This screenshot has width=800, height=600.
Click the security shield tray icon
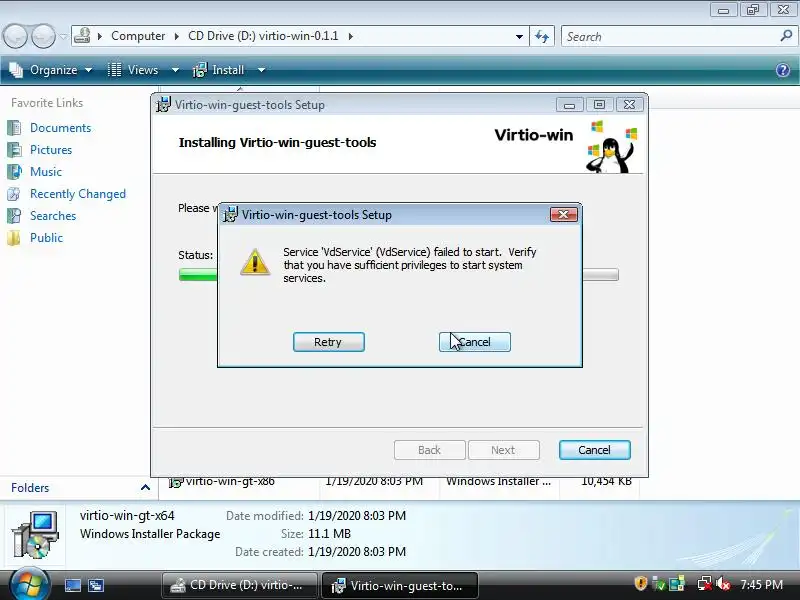coord(640,583)
